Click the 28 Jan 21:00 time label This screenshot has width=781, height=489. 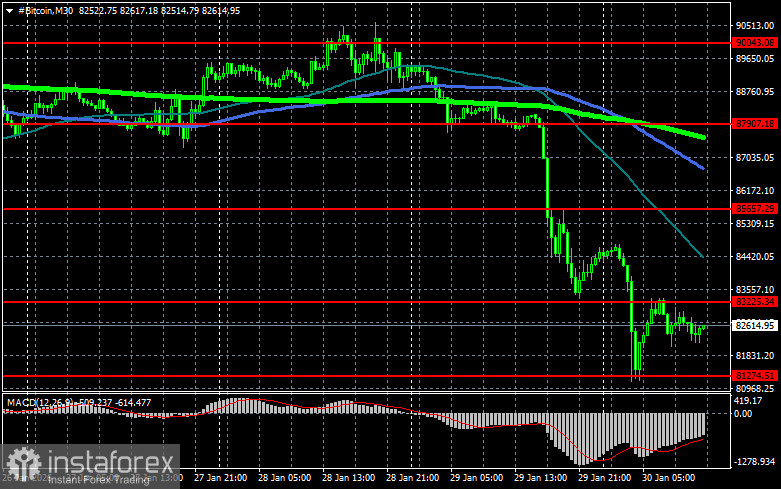tap(412, 478)
